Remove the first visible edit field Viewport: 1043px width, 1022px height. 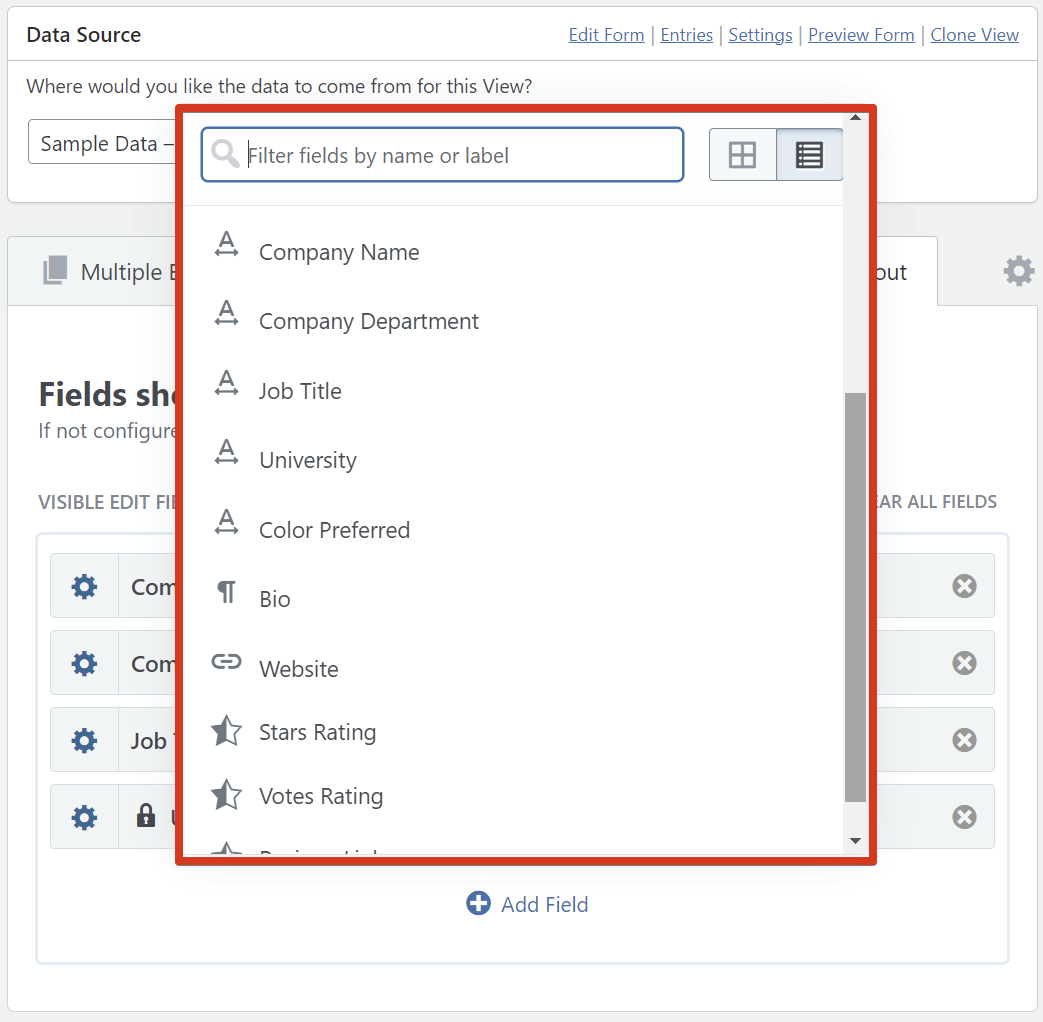pyautogui.click(x=964, y=586)
